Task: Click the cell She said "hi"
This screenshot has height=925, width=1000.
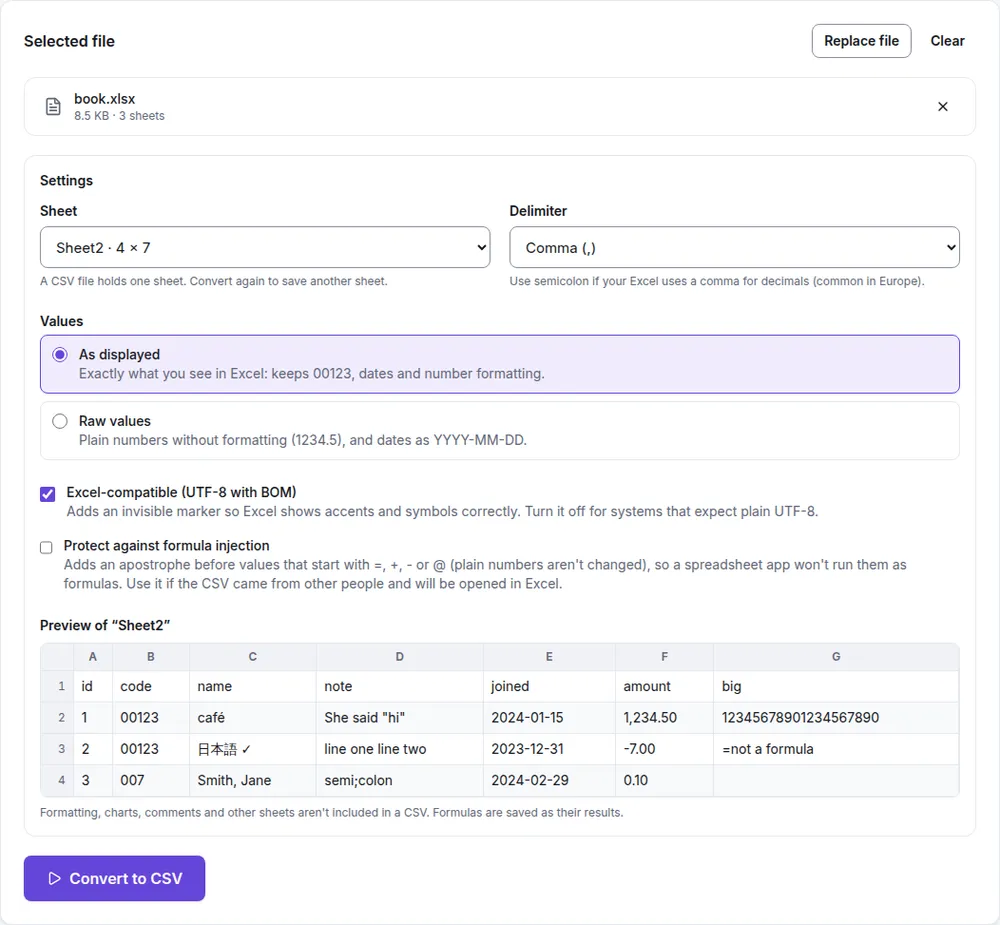Action: [400, 718]
